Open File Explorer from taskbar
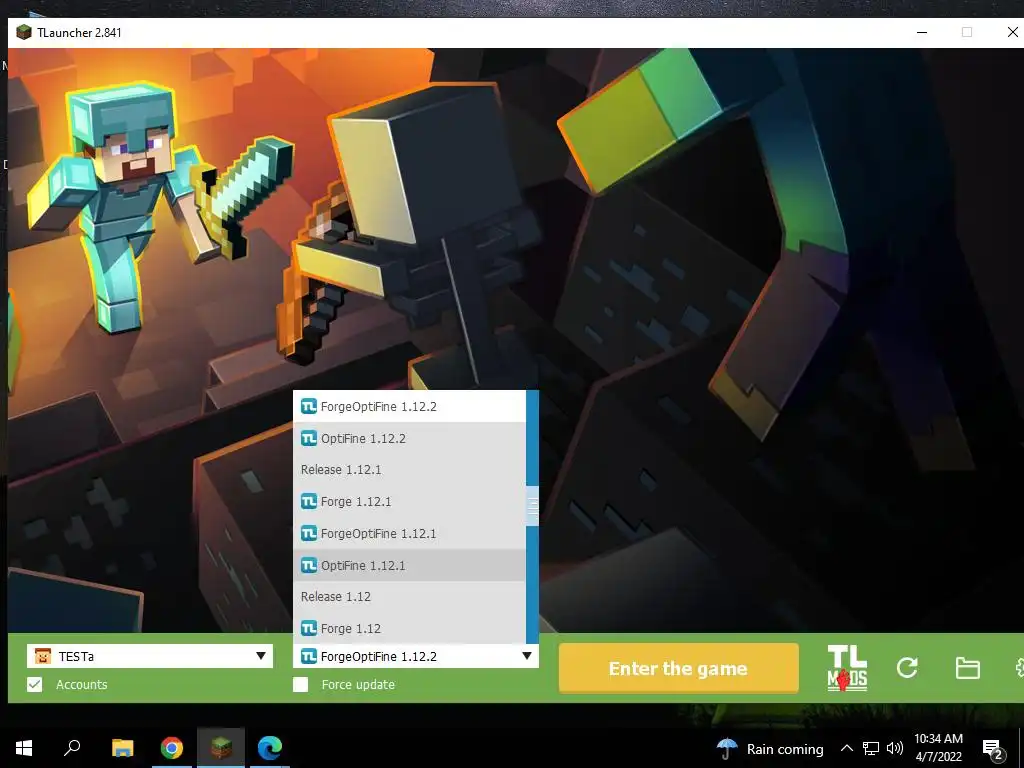Image resolution: width=1024 pixels, height=768 pixels. pos(122,748)
